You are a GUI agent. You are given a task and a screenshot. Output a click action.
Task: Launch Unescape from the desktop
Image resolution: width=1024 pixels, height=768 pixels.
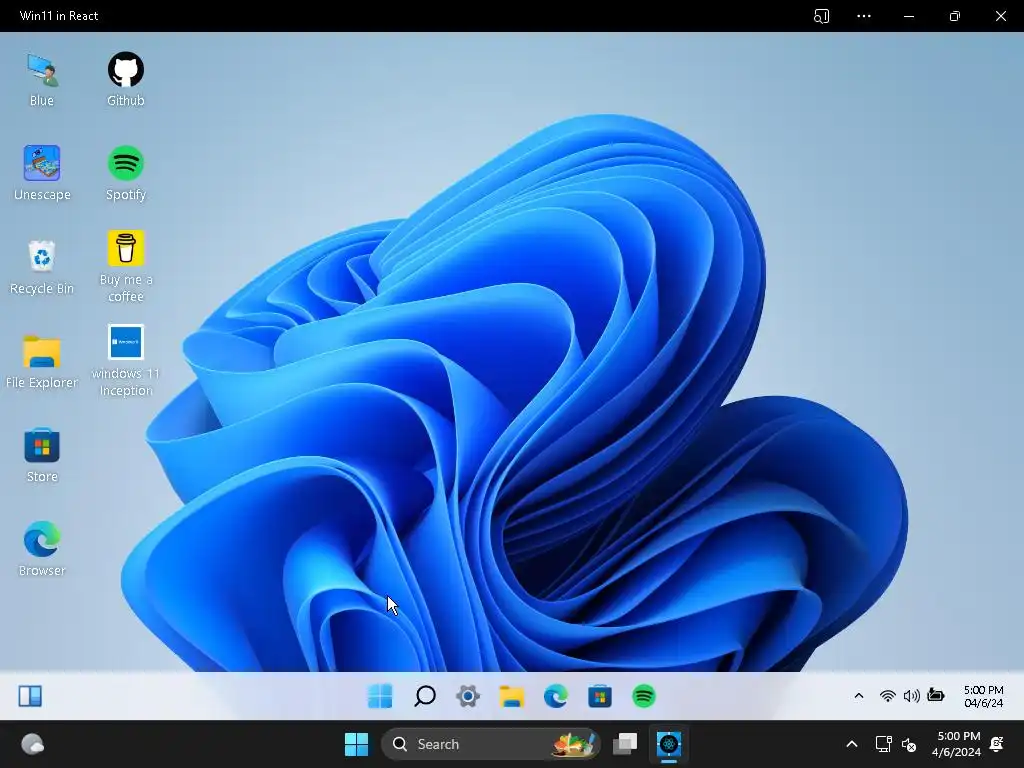[42, 173]
